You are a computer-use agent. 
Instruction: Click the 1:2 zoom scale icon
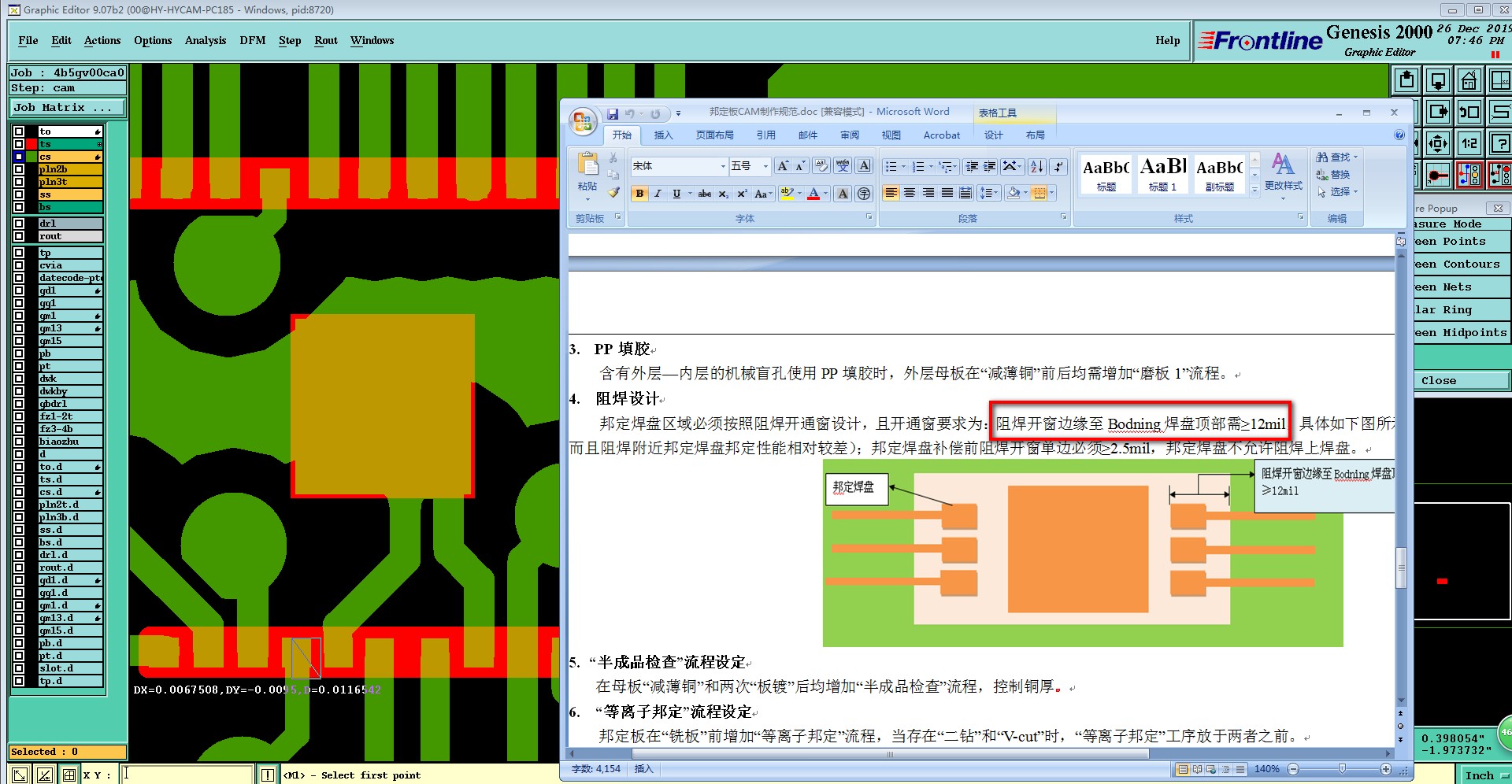pos(1469,143)
